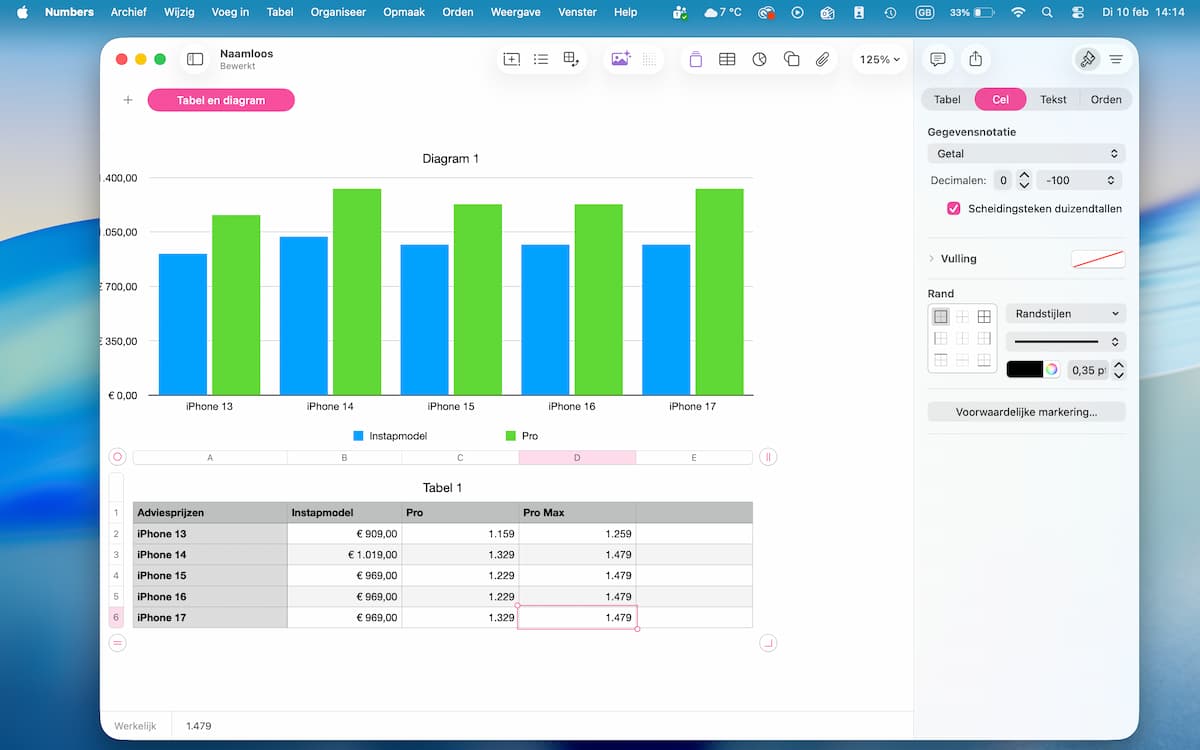Toggle the sidebar view button
This screenshot has height=750, width=1200.
tap(195, 60)
